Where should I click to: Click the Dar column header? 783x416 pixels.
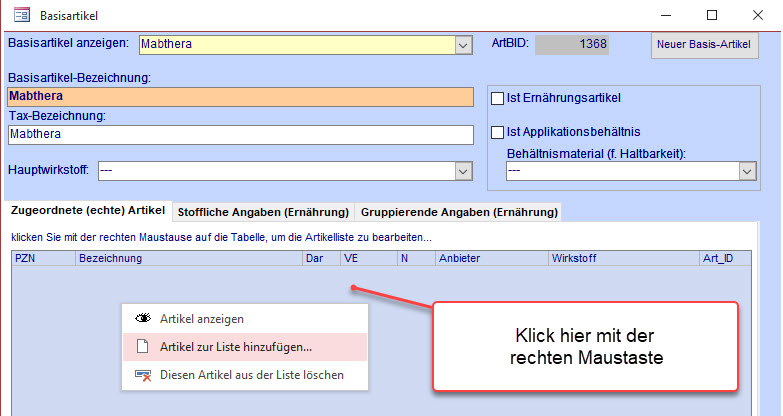pos(322,258)
